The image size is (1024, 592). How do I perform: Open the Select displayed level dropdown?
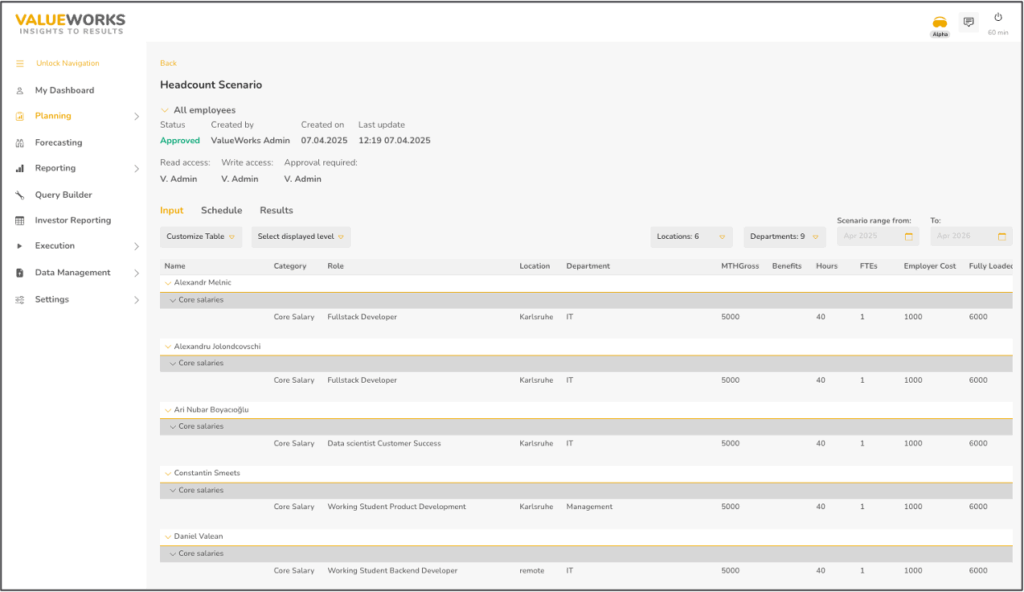click(300, 237)
